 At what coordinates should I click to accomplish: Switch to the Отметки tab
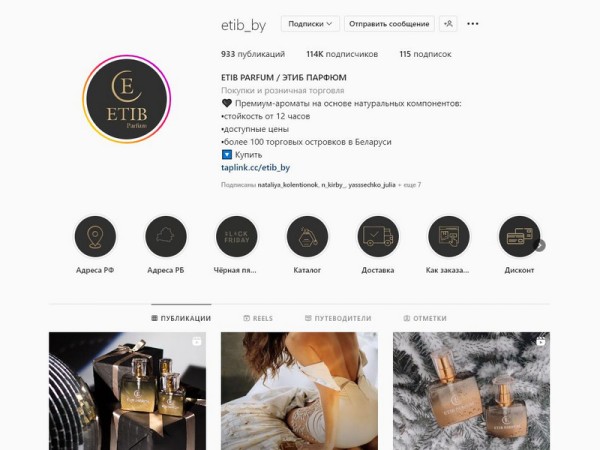click(425, 318)
